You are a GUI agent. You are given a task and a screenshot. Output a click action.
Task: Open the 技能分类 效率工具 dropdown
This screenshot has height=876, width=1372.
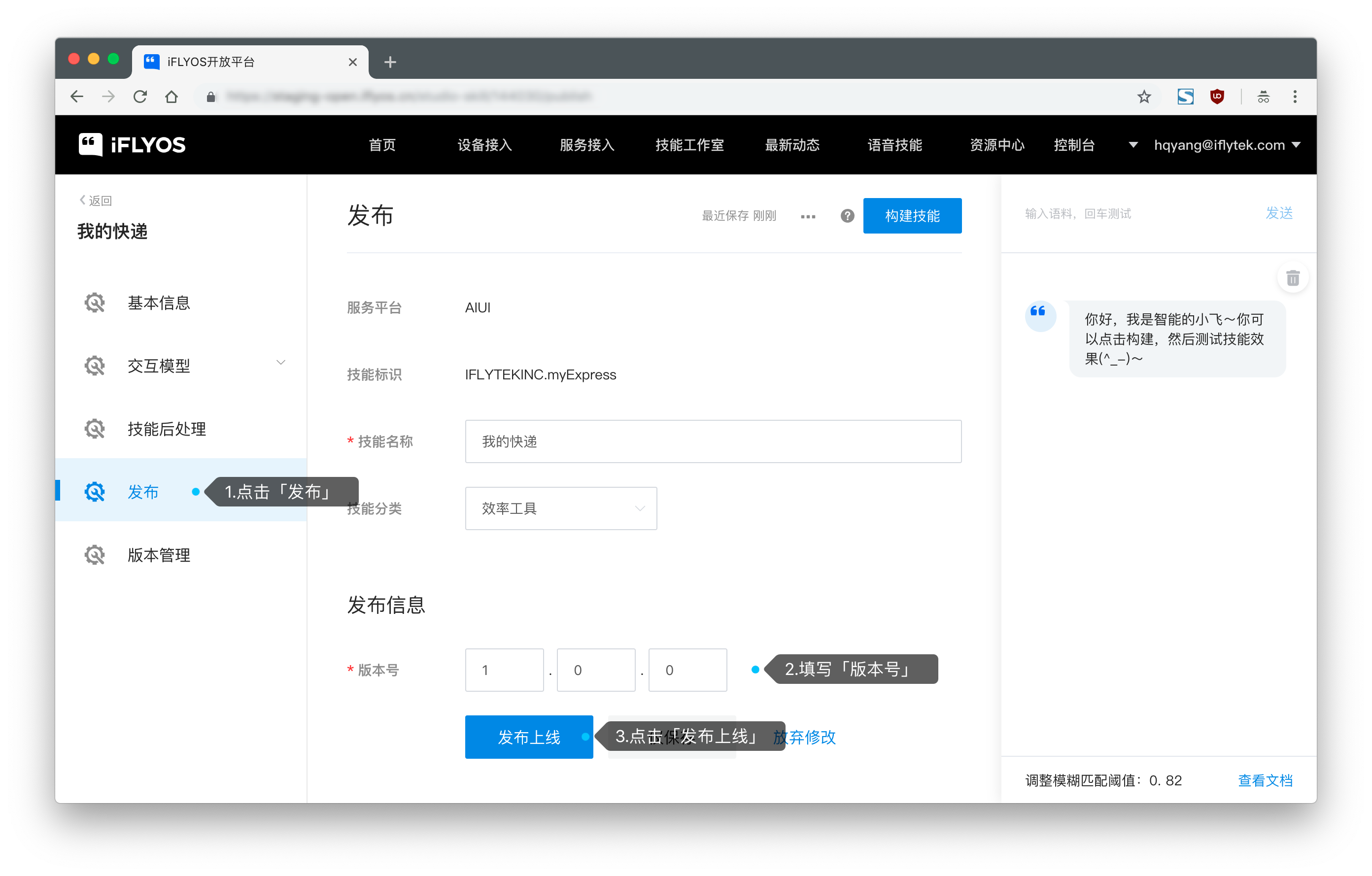[561, 508]
